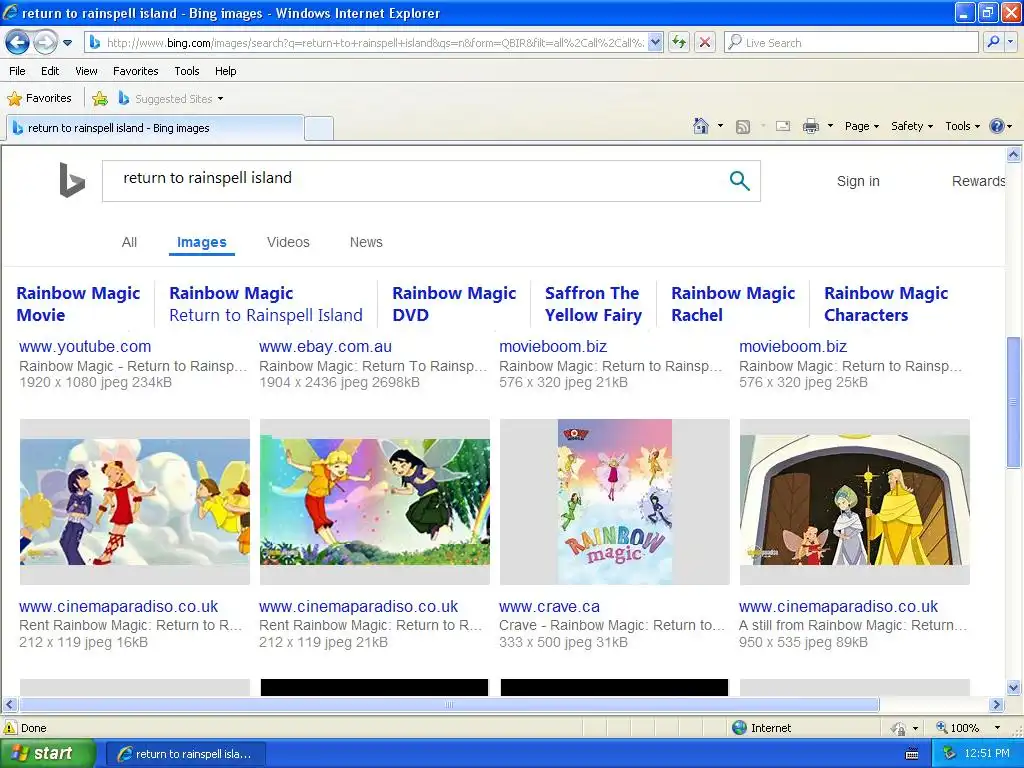This screenshot has height=768, width=1024.
Task: Click the Refresh page icon
Action: coord(679,43)
